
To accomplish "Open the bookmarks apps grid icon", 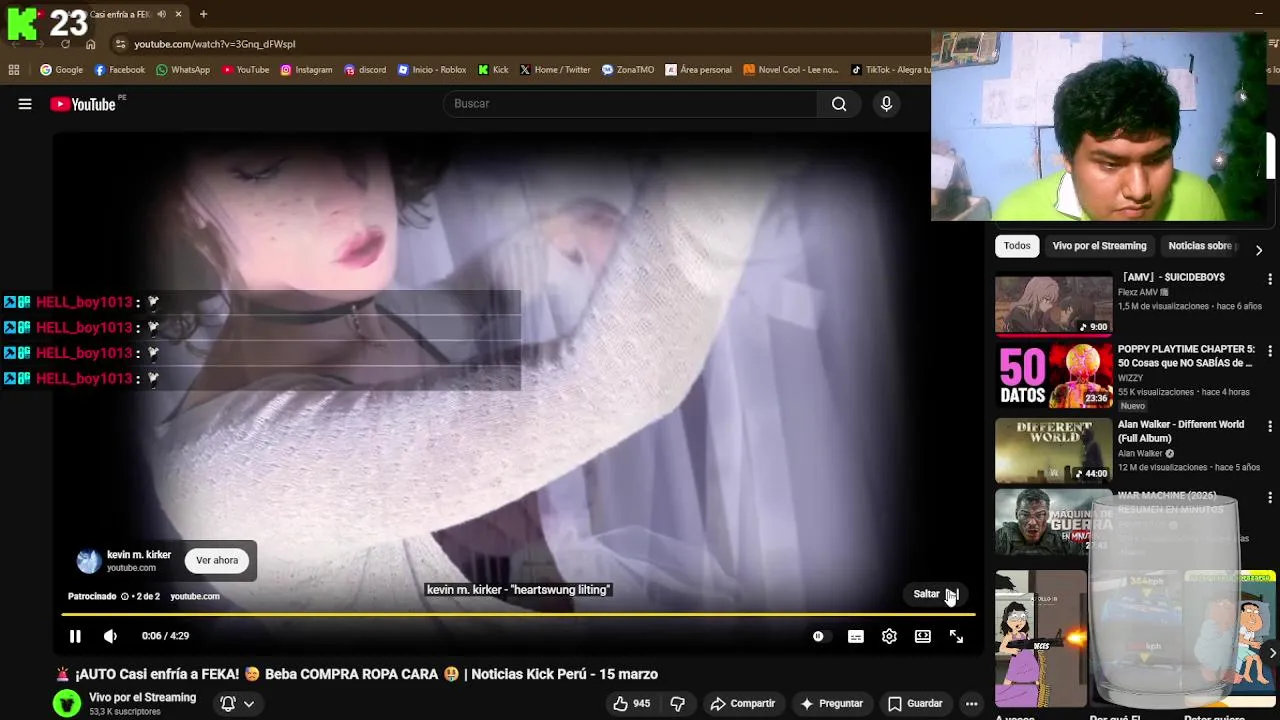I will tap(14, 70).
